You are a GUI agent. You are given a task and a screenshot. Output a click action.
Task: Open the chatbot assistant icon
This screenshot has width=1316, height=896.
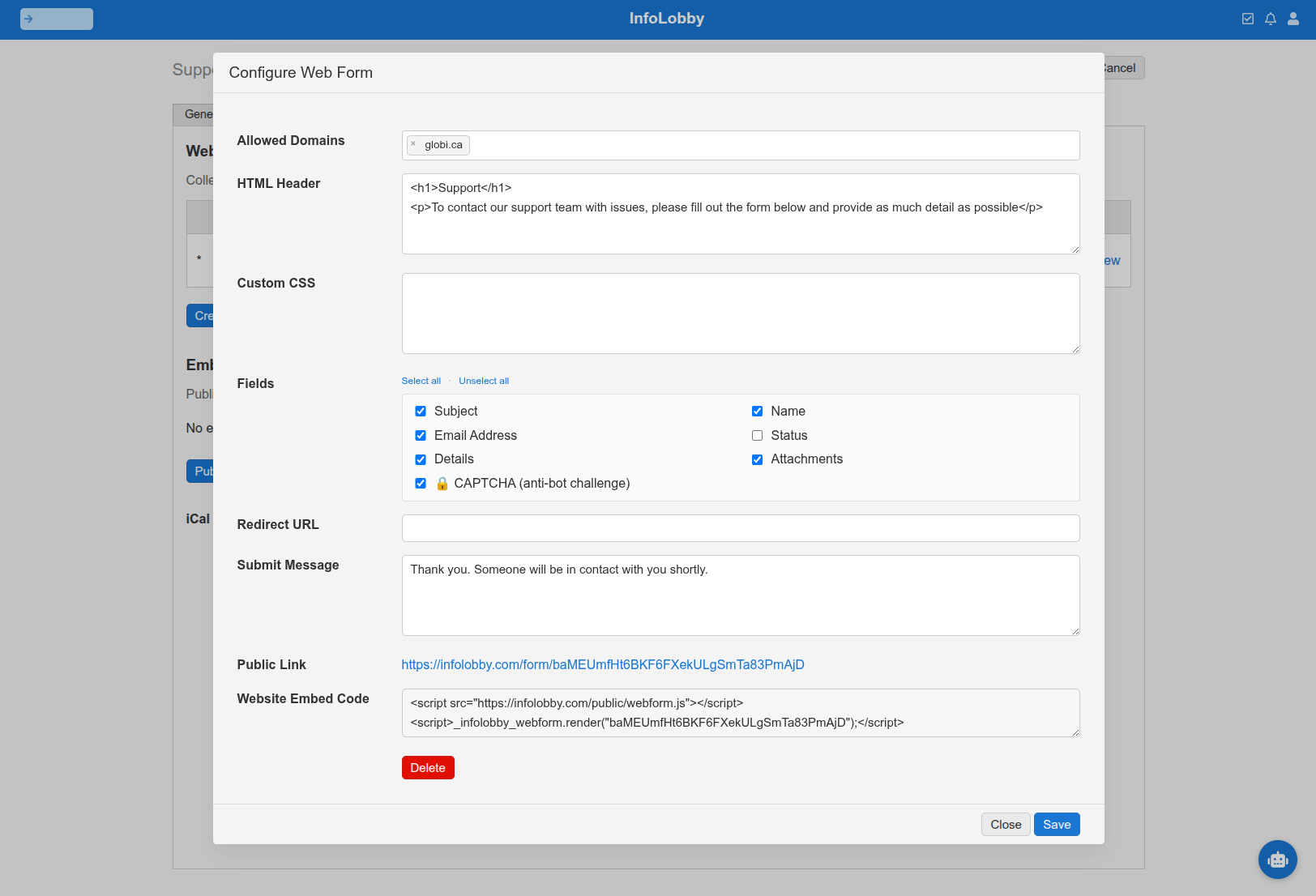point(1278,860)
